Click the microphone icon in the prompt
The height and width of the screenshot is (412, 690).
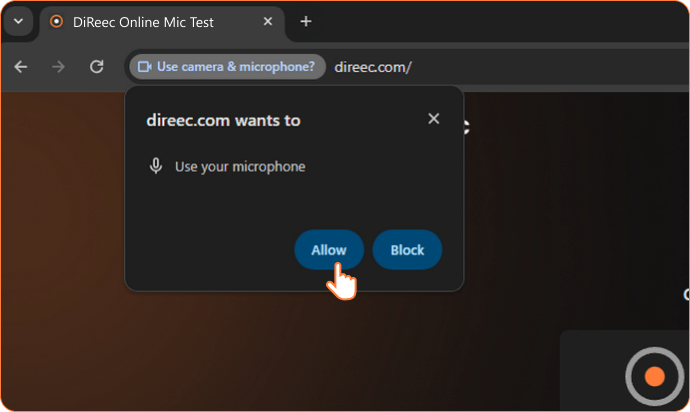pos(156,166)
